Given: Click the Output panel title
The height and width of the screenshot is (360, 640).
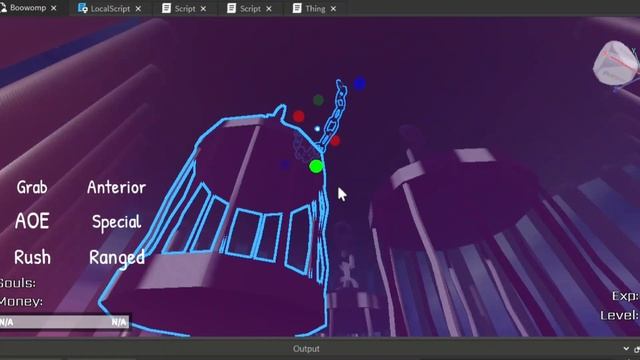Looking at the screenshot, I should 306,349.
